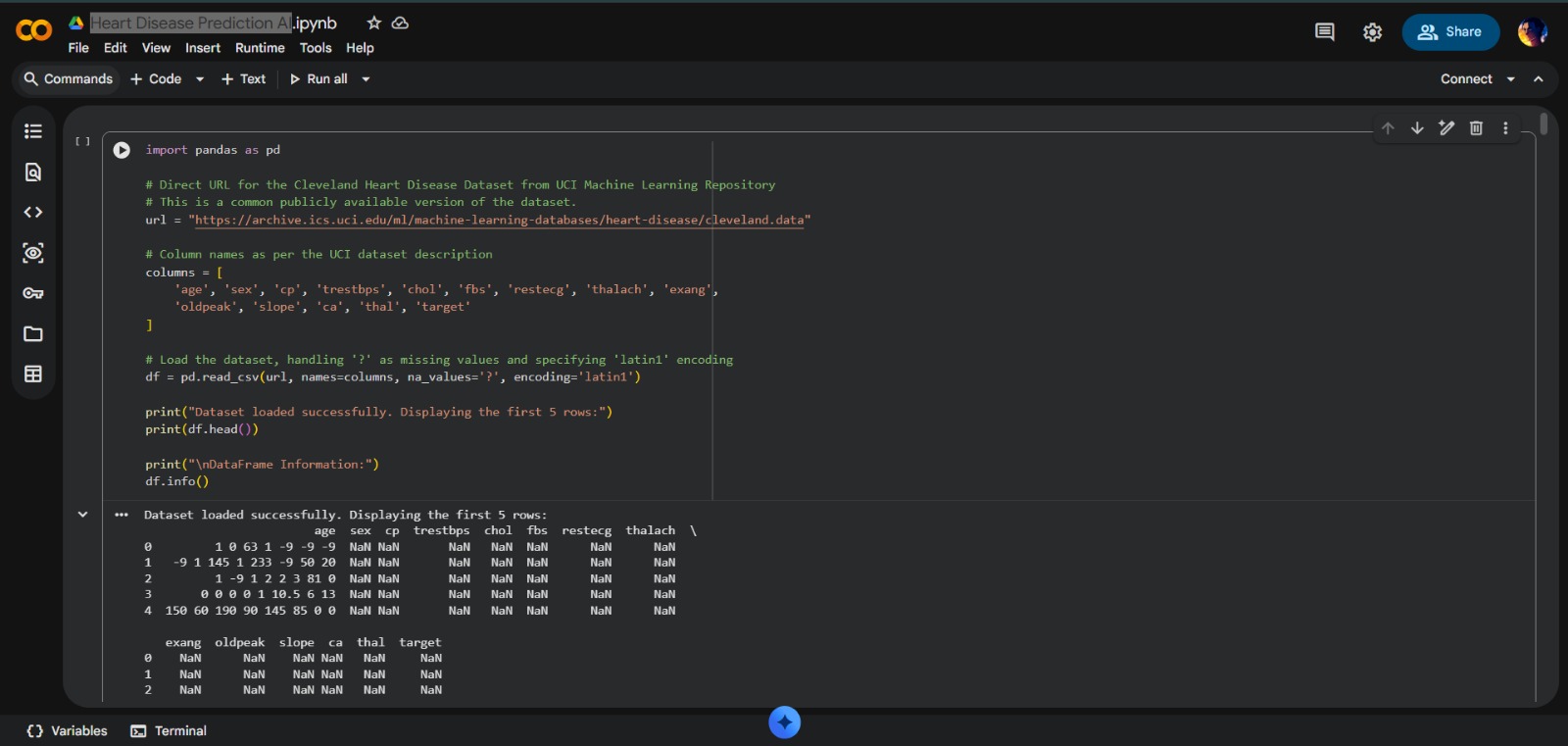This screenshot has height=746, width=1568.
Task: Open the Code snippets sidebar icon
Action: (x=33, y=213)
